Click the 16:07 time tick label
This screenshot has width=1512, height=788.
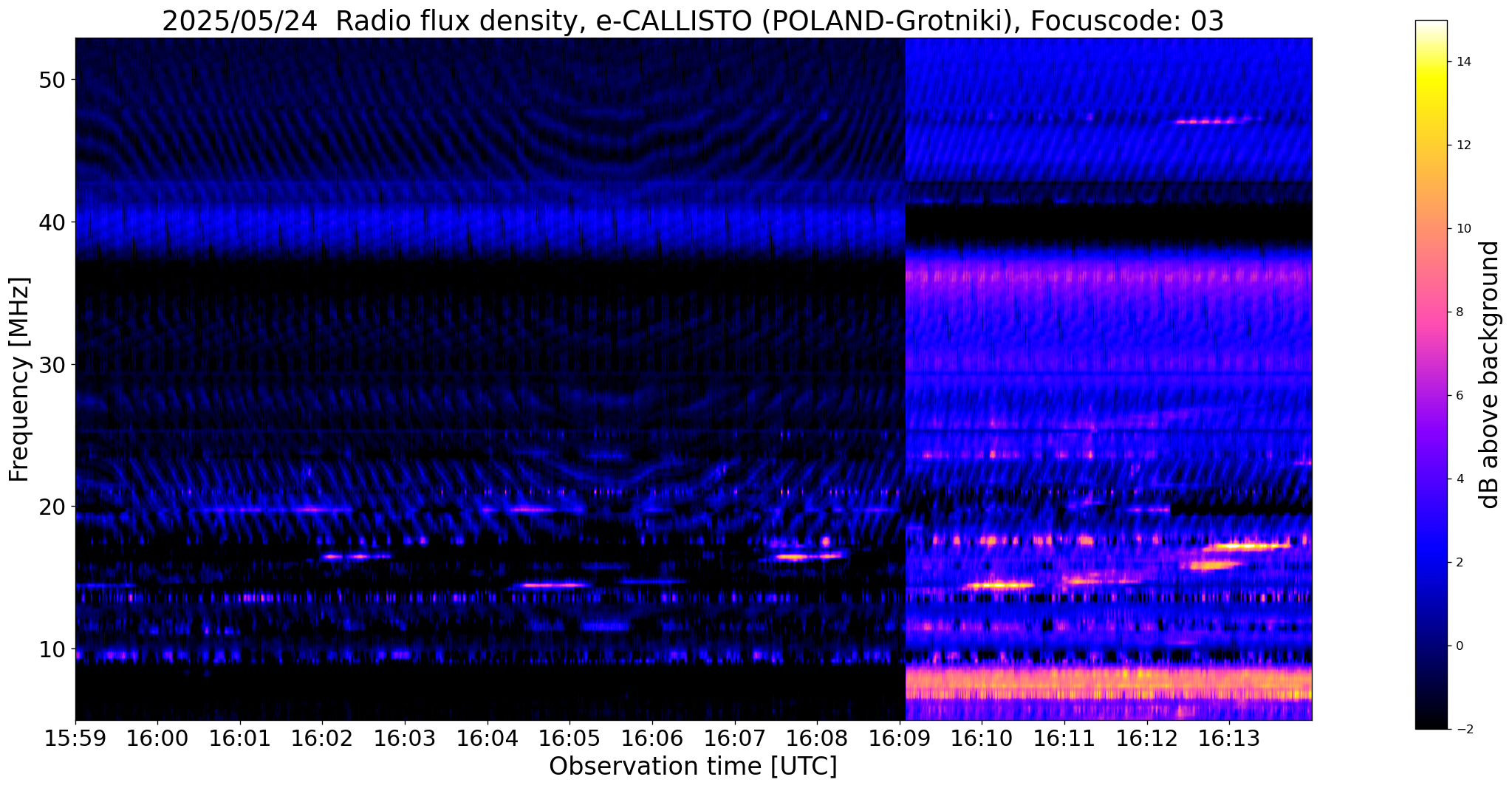coord(735,739)
